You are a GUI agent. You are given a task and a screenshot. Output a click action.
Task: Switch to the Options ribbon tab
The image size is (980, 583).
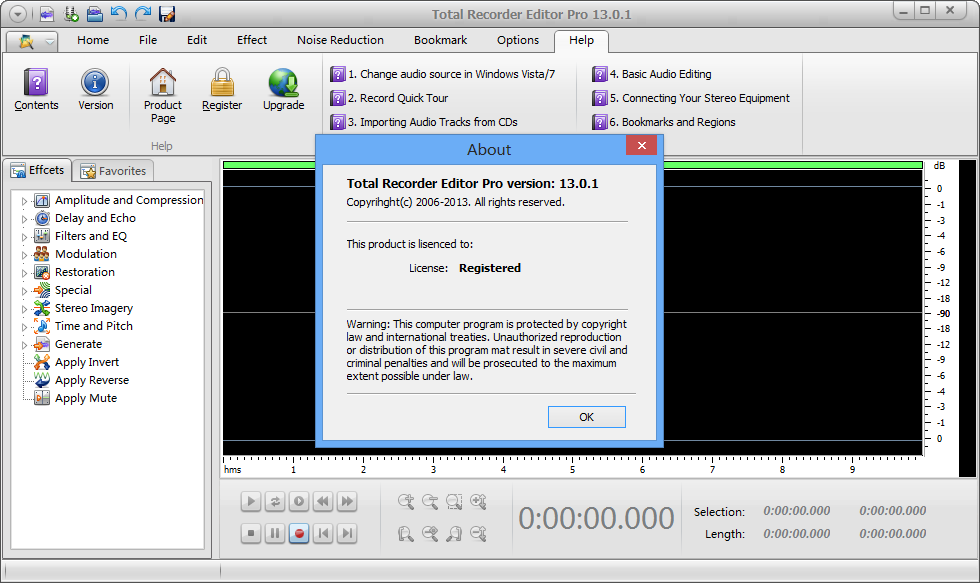click(x=518, y=40)
